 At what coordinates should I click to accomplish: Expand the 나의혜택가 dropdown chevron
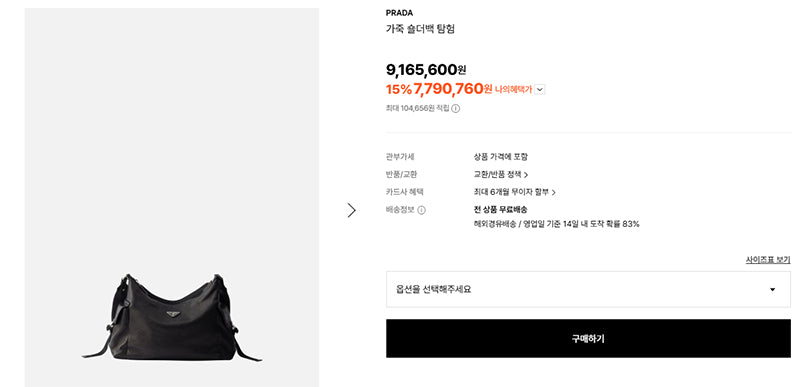(540, 90)
